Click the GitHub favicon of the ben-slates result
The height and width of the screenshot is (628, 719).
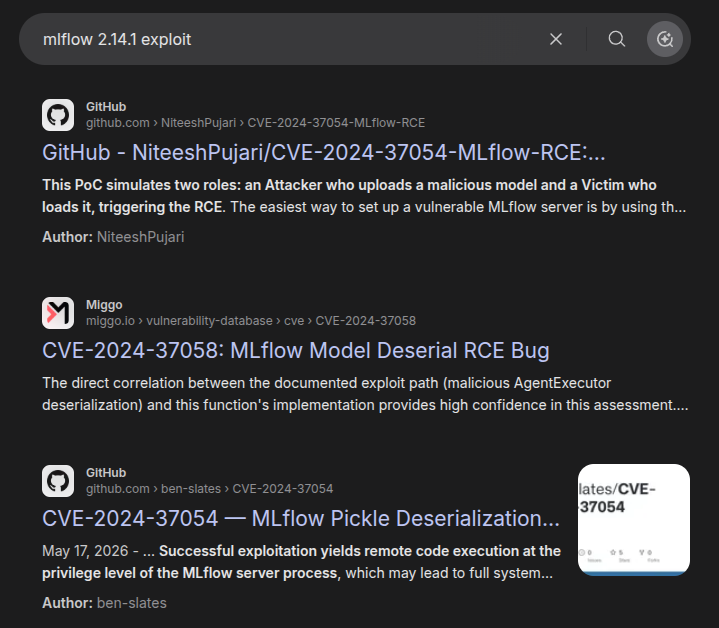[58, 481]
